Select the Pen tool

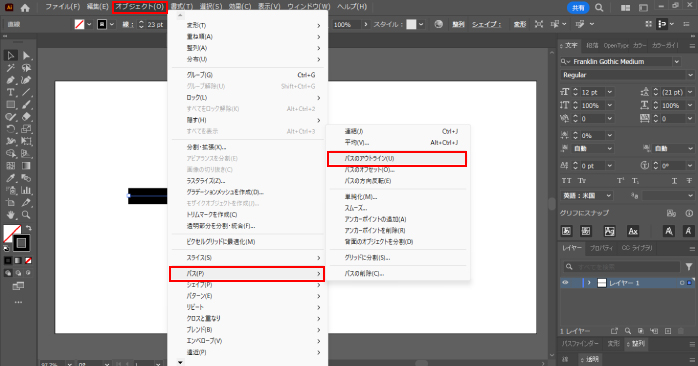[x=11, y=80]
